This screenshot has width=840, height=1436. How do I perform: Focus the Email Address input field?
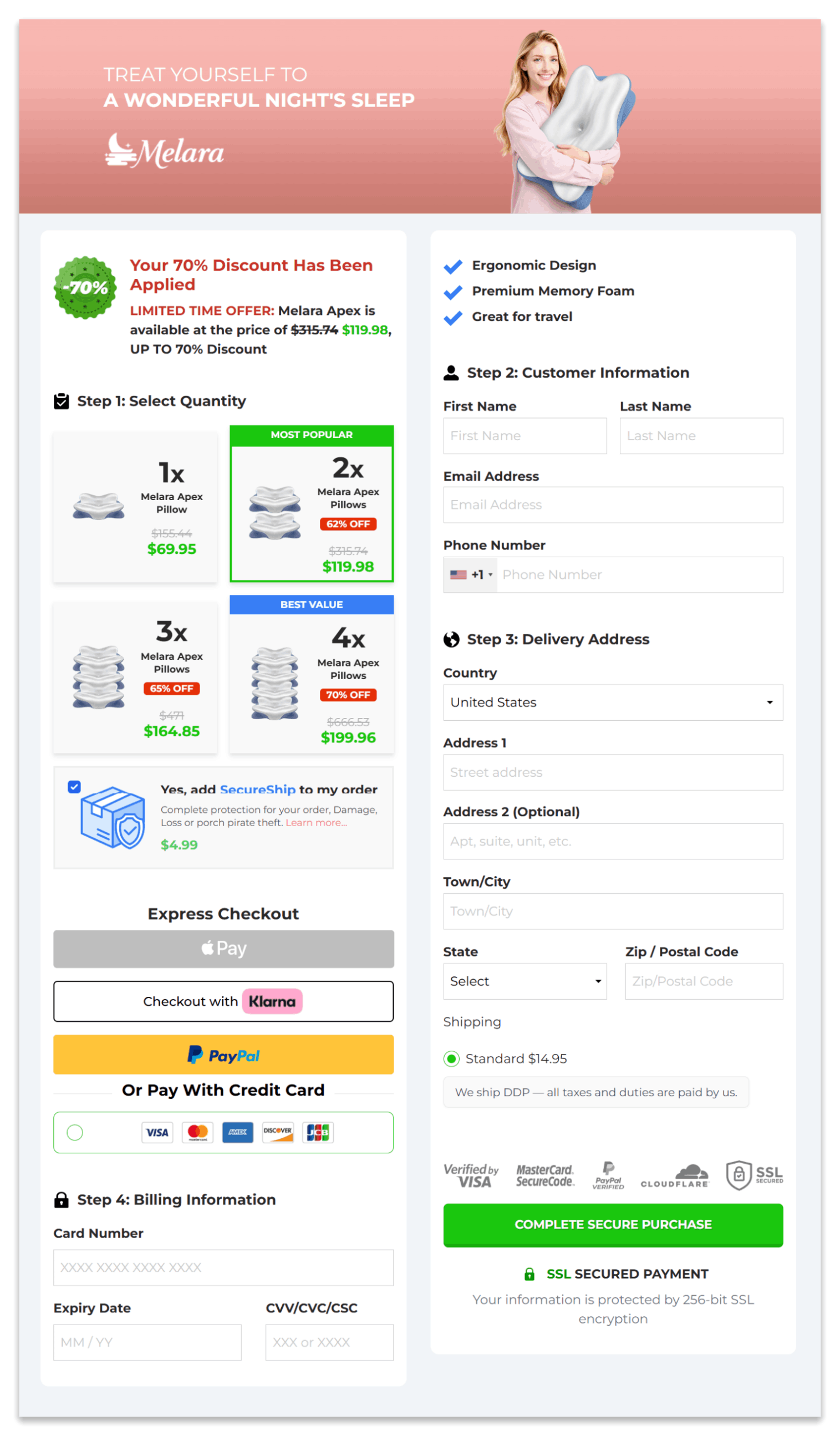[x=613, y=505]
